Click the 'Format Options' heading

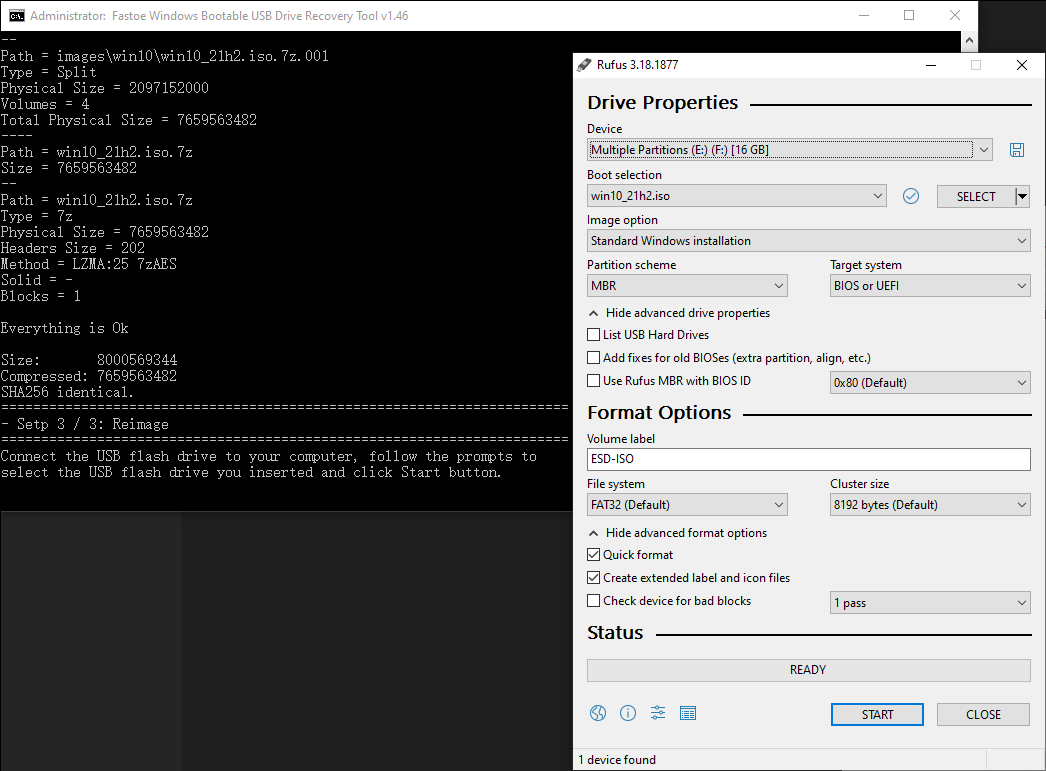click(x=659, y=413)
